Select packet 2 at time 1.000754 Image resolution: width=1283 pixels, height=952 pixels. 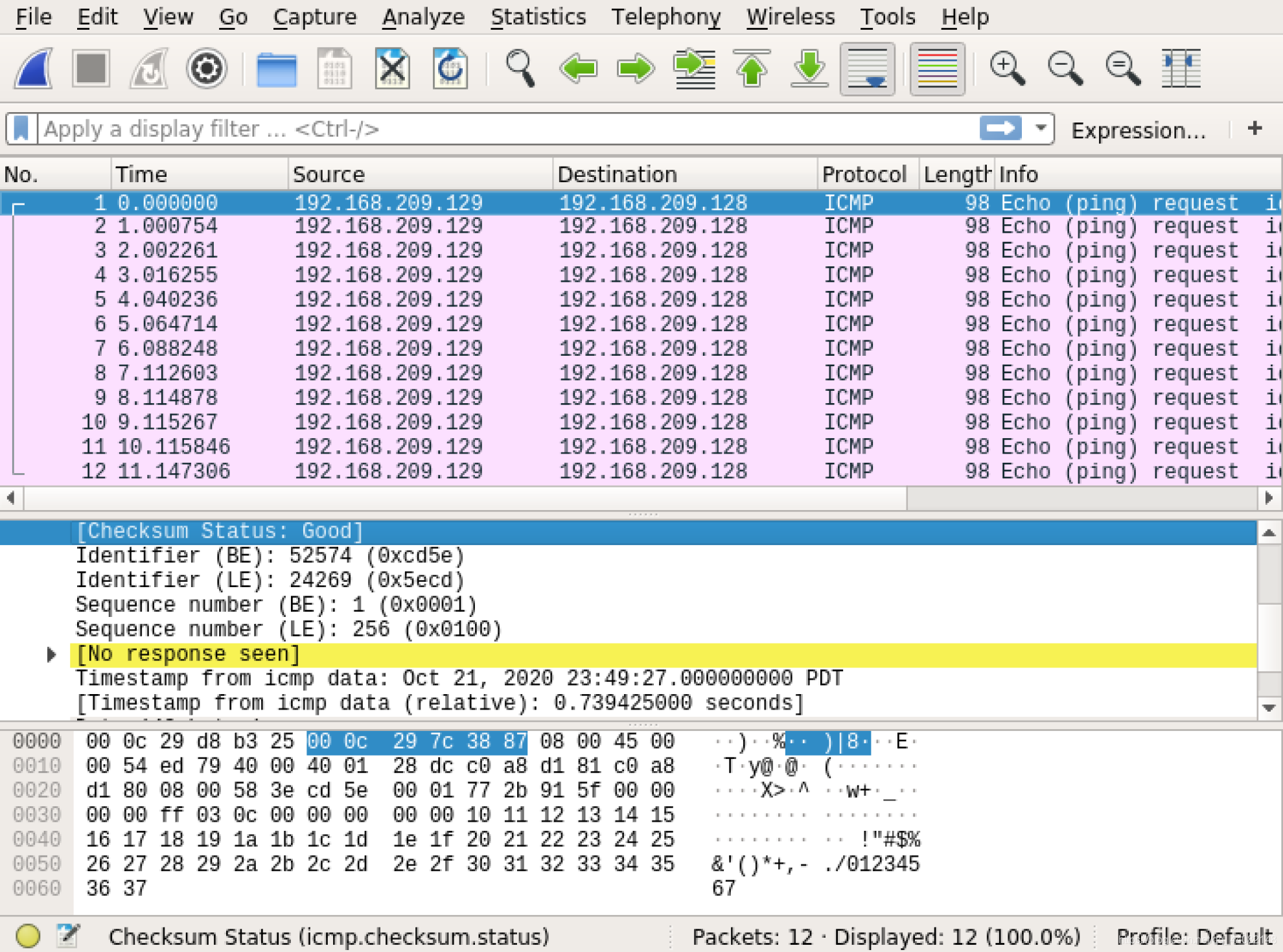tap(641, 226)
